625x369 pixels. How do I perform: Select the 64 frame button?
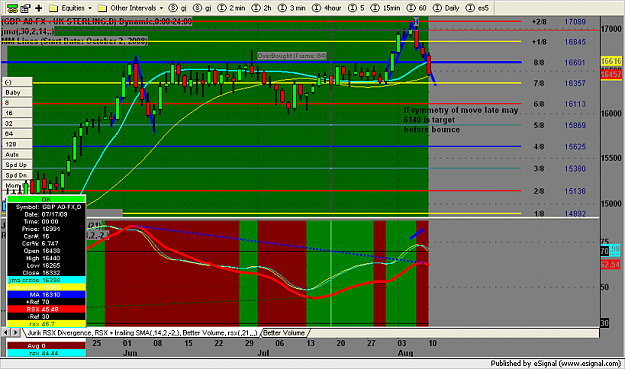tap(17, 134)
